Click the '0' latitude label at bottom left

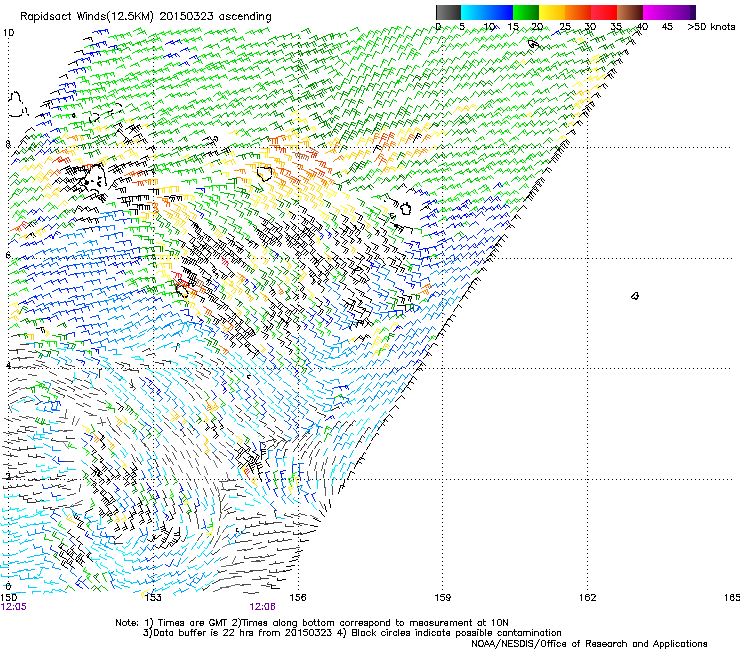pos(8,587)
